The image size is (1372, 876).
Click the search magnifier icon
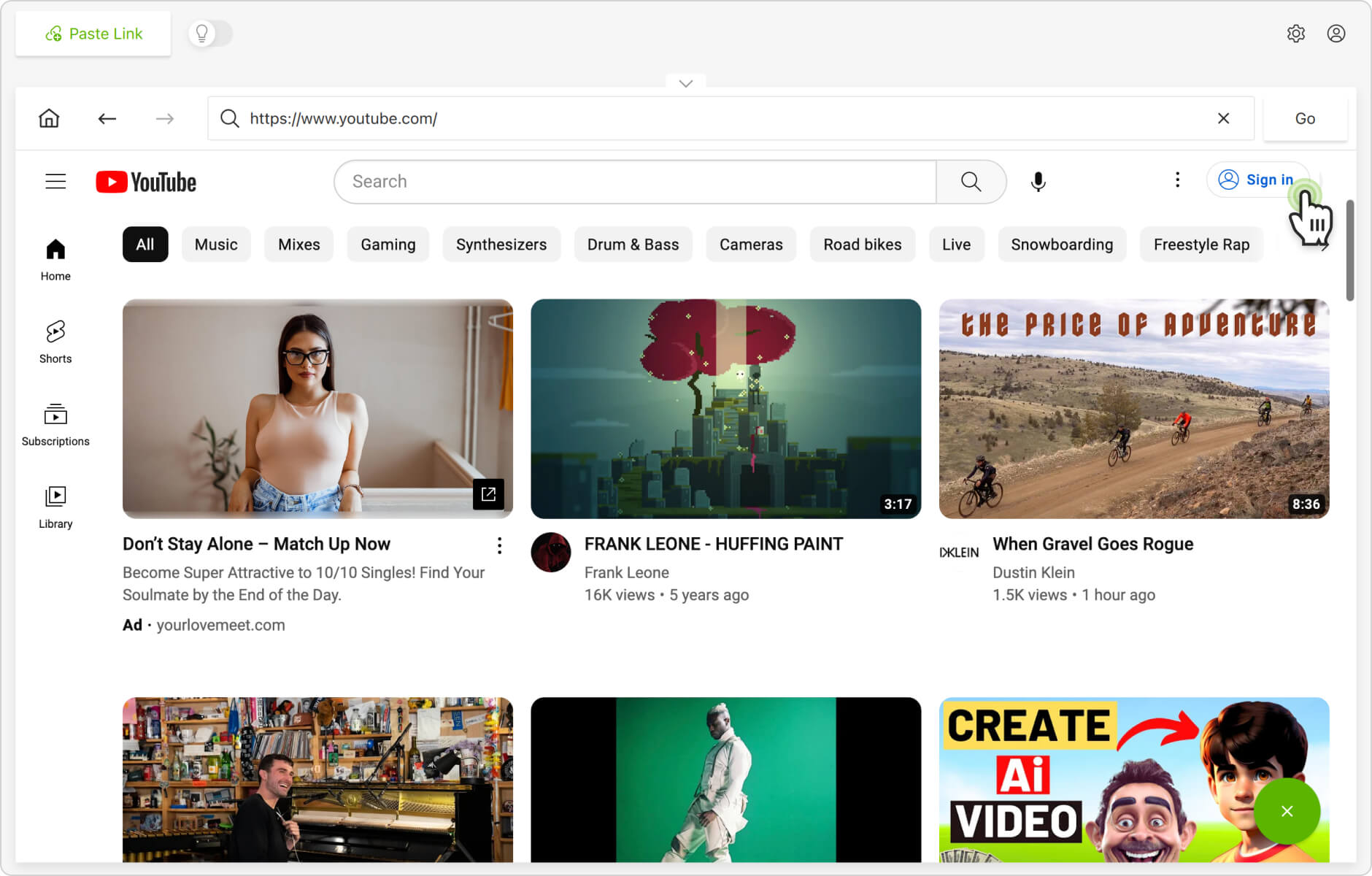point(971,182)
